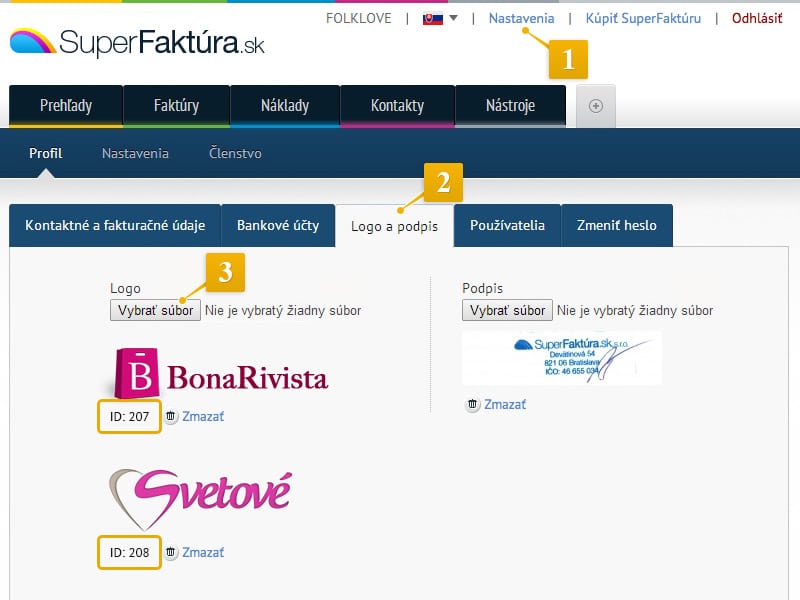The width and height of the screenshot is (800, 600).
Task: Click the plus icon tab after Nástroje
Action: point(595,106)
